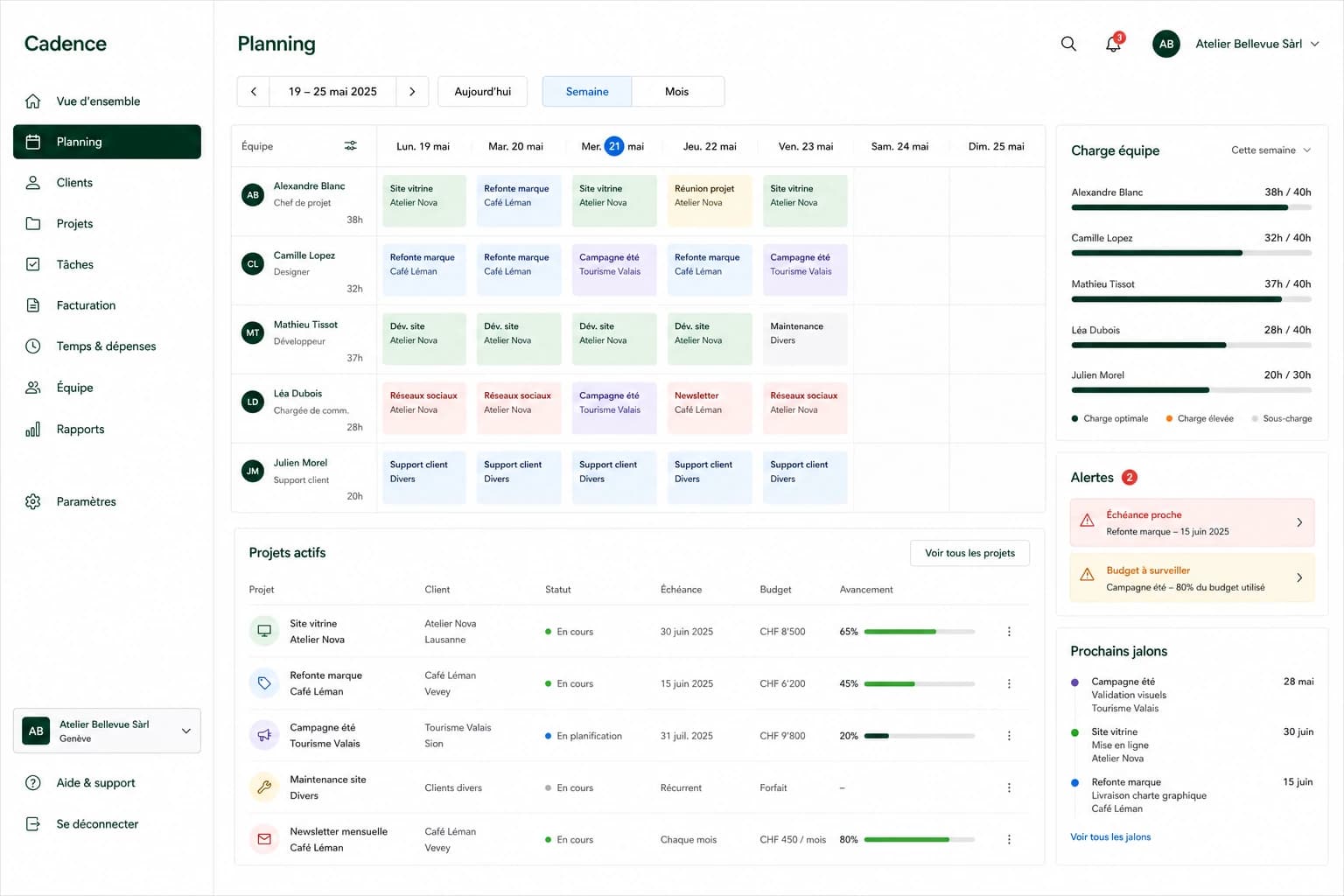
Task: Click the Cadence logo
Action: pyautogui.click(x=66, y=44)
